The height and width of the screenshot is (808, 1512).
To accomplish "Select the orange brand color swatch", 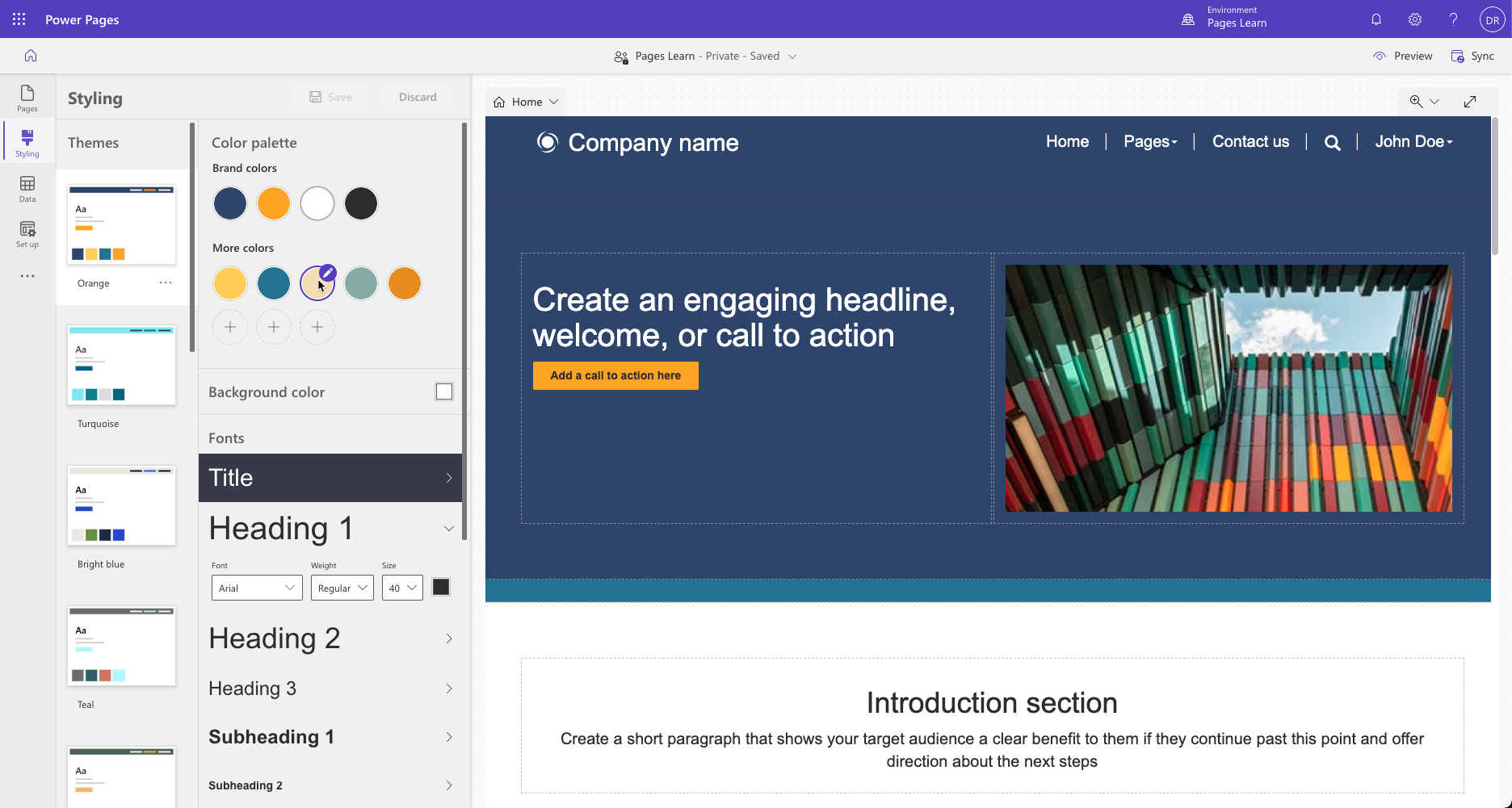I will tap(274, 203).
